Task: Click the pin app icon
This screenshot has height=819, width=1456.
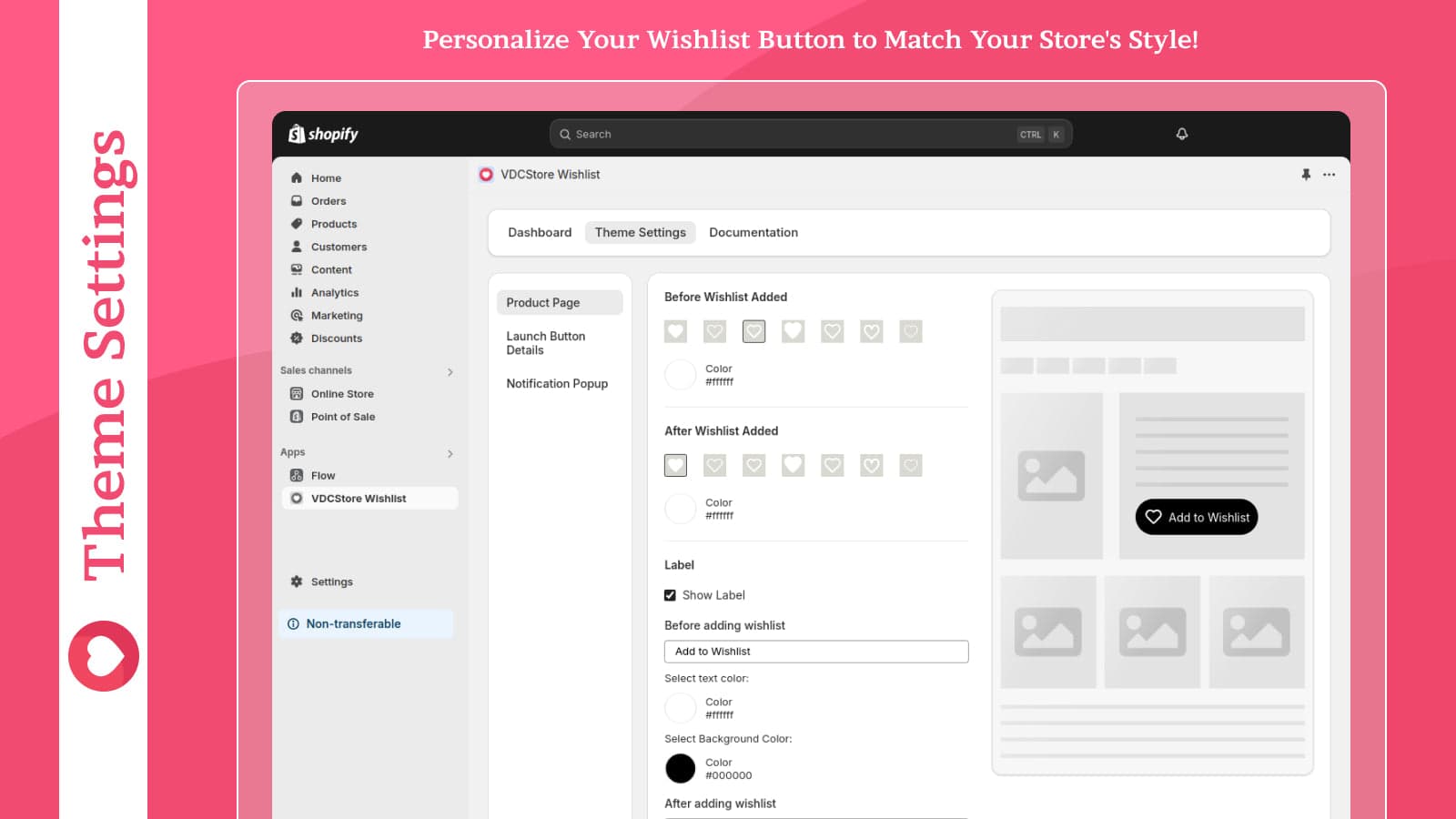Action: pyautogui.click(x=1306, y=175)
